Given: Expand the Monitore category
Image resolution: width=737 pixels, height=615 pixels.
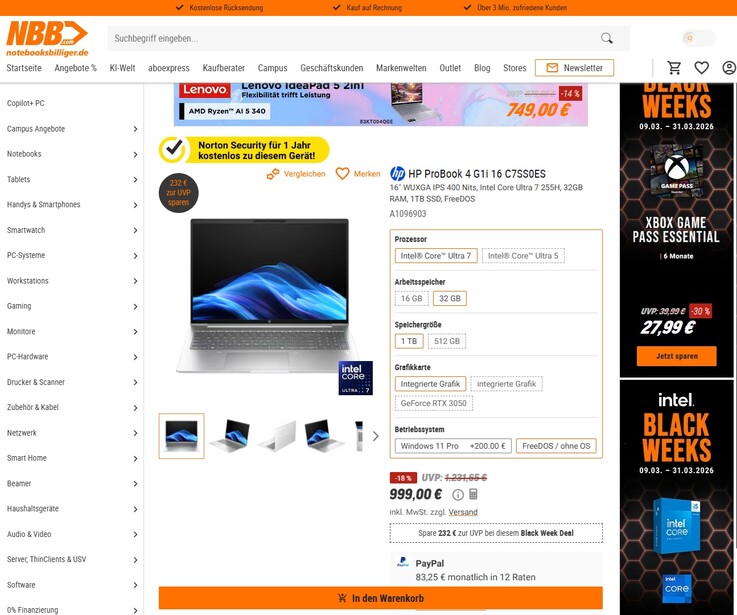Looking at the screenshot, I should click(135, 331).
